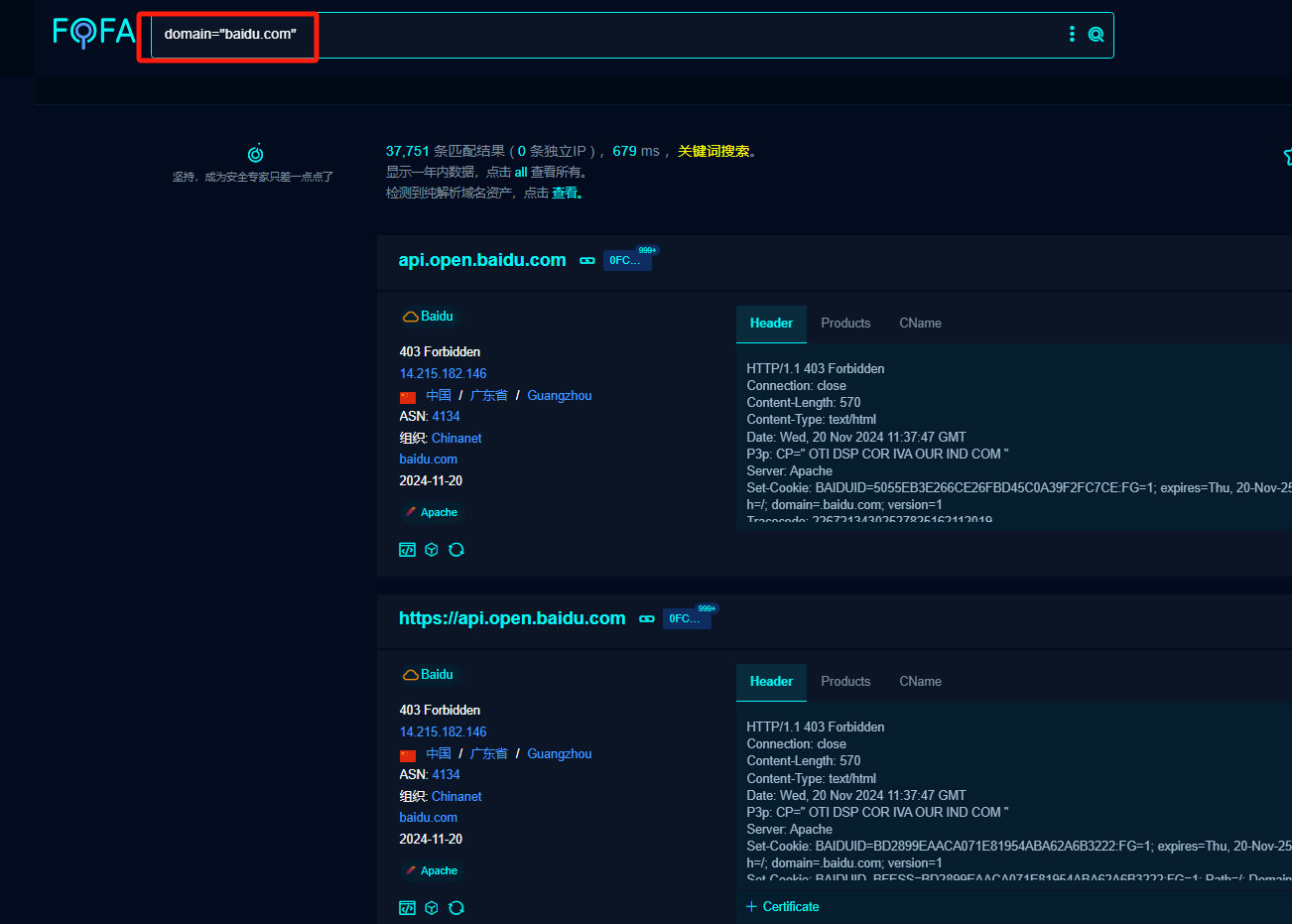The width and height of the screenshot is (1292, 924).
Task: Run search with the magnifier icon
Action: coord(1096,34)
